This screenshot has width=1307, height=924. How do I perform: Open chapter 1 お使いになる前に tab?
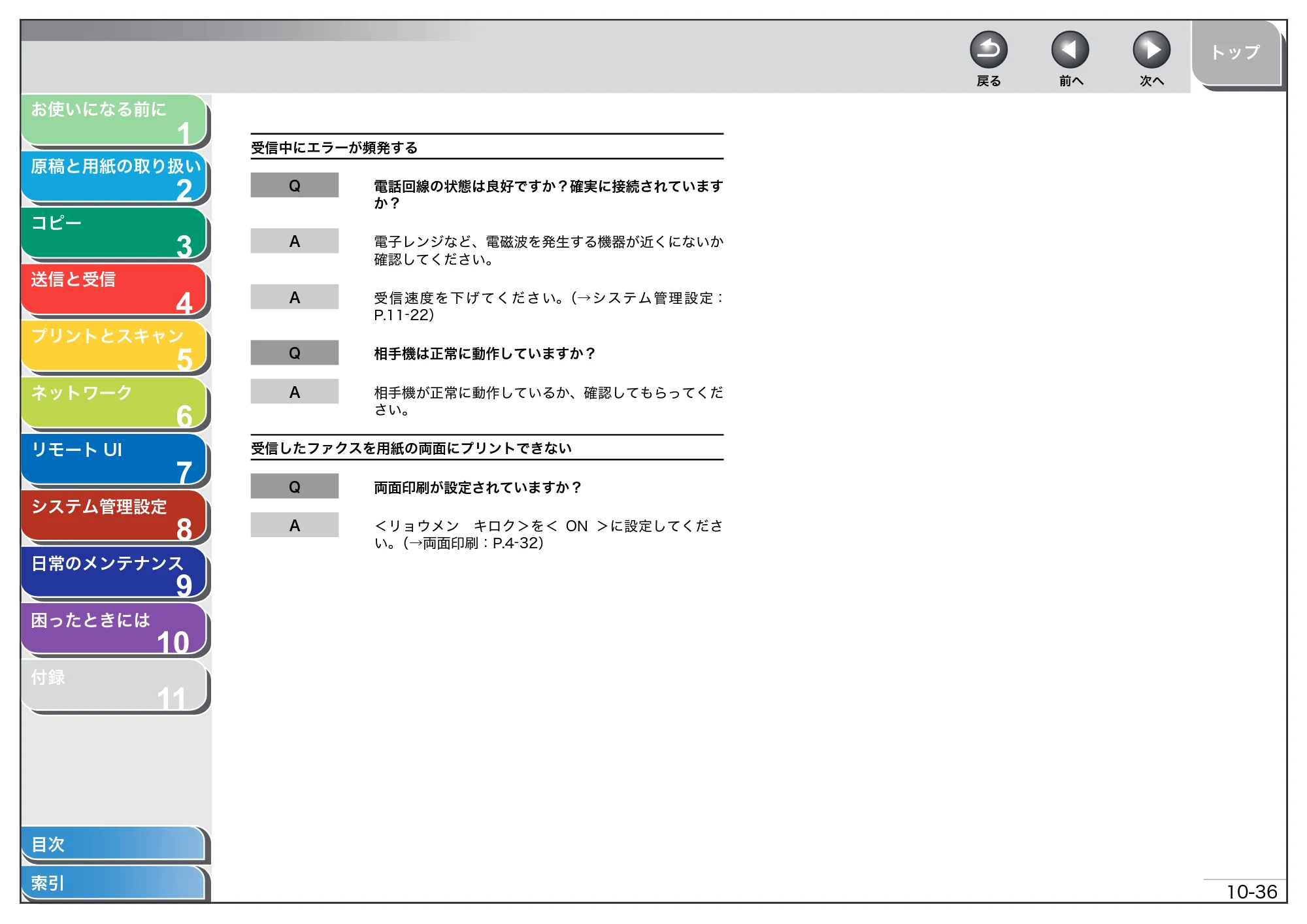point(114,120)
